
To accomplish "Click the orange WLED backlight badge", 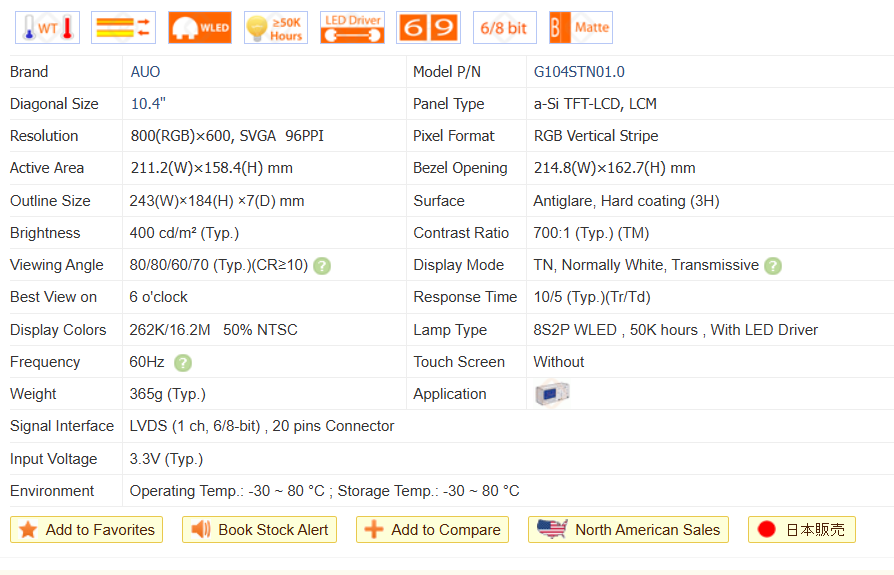I will click(x=200, y=28).
